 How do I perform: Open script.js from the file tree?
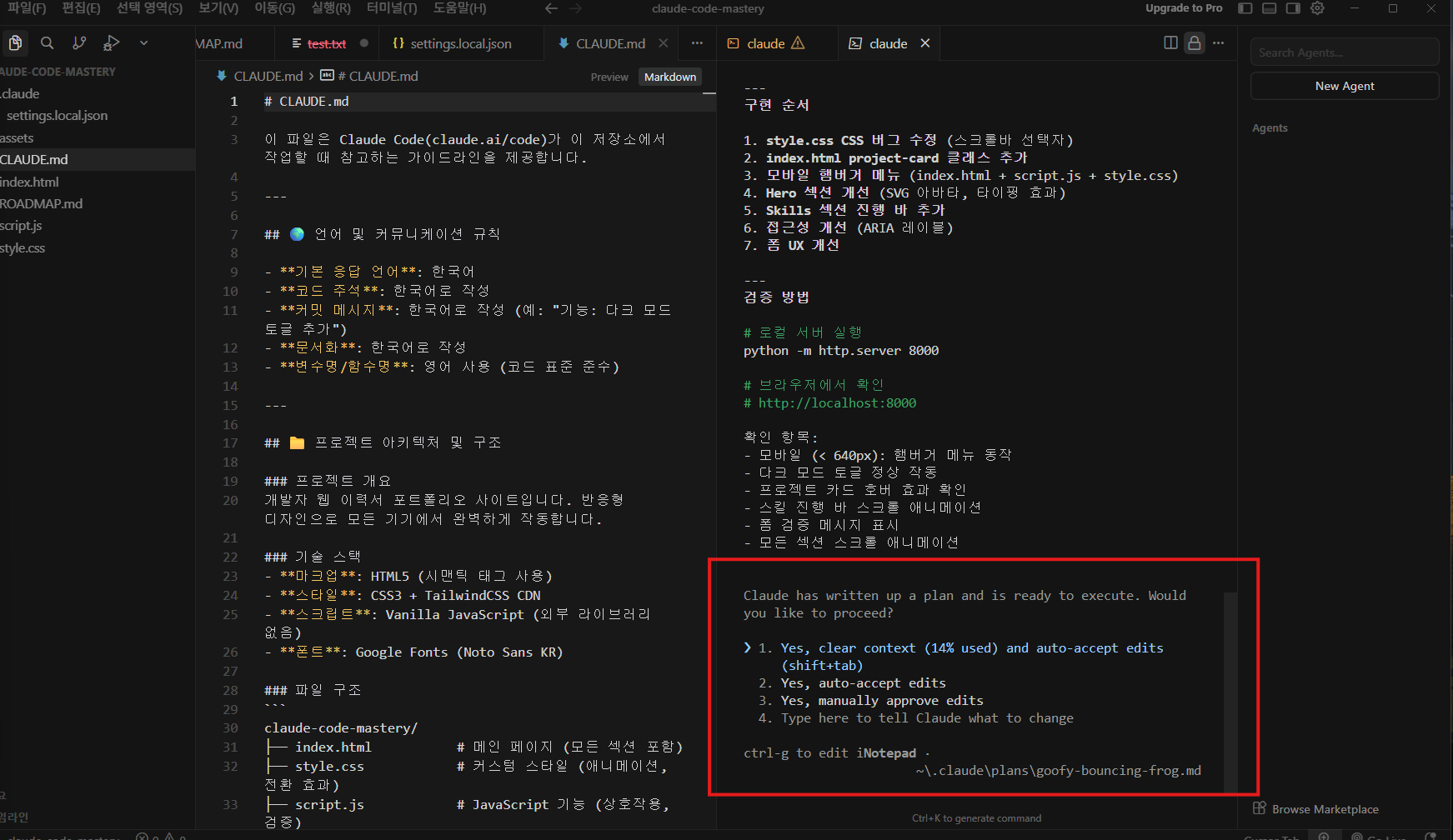point(22,225)
